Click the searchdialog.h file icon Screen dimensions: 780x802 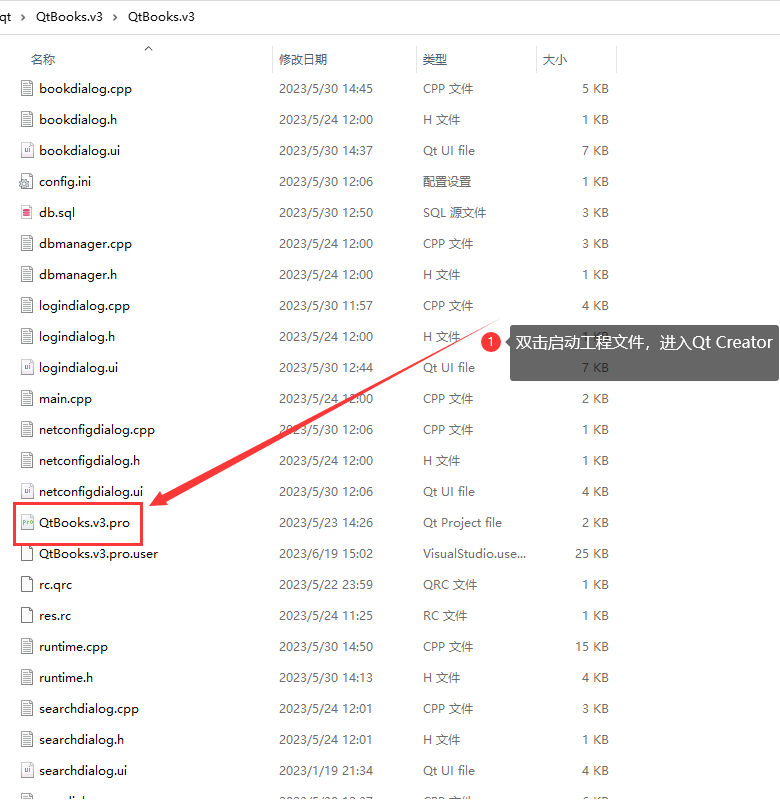click(x=27, y=740)
